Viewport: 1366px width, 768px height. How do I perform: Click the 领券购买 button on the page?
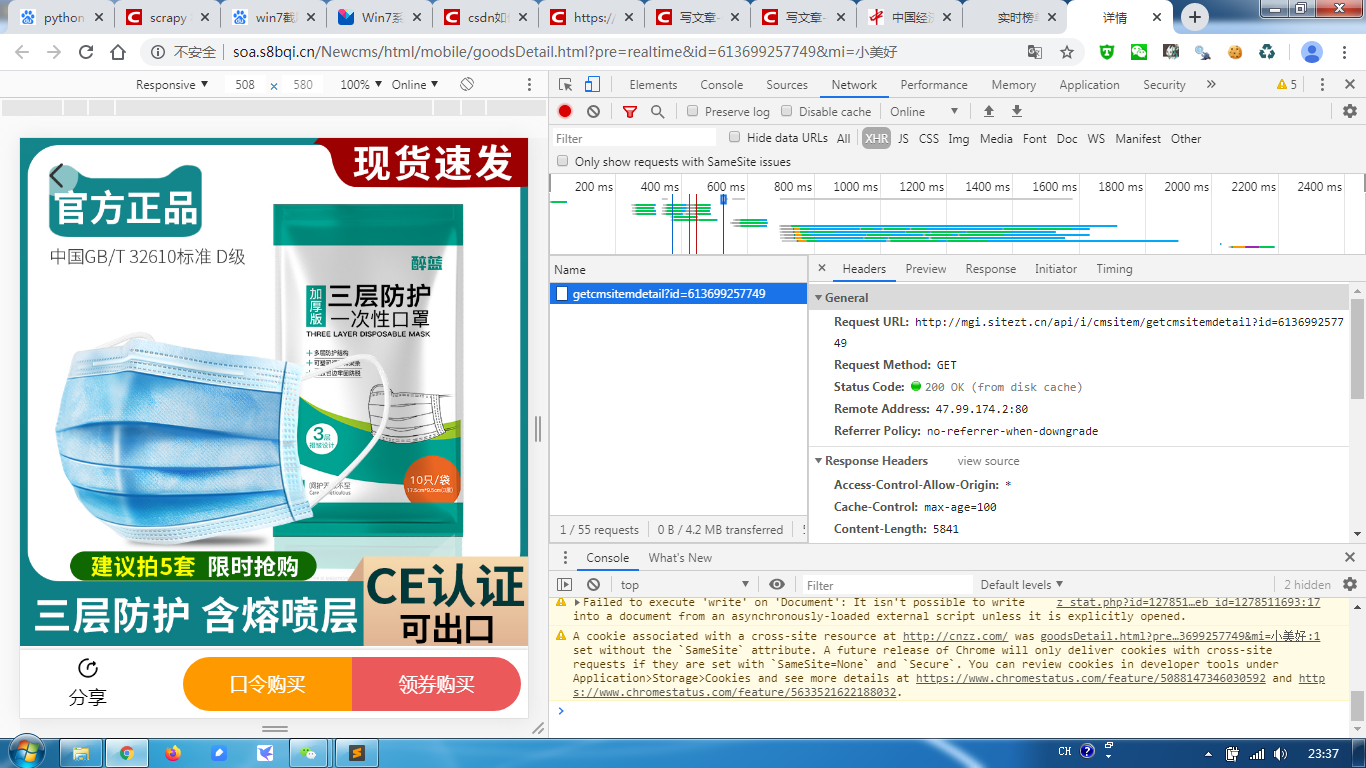click(436, 684)
